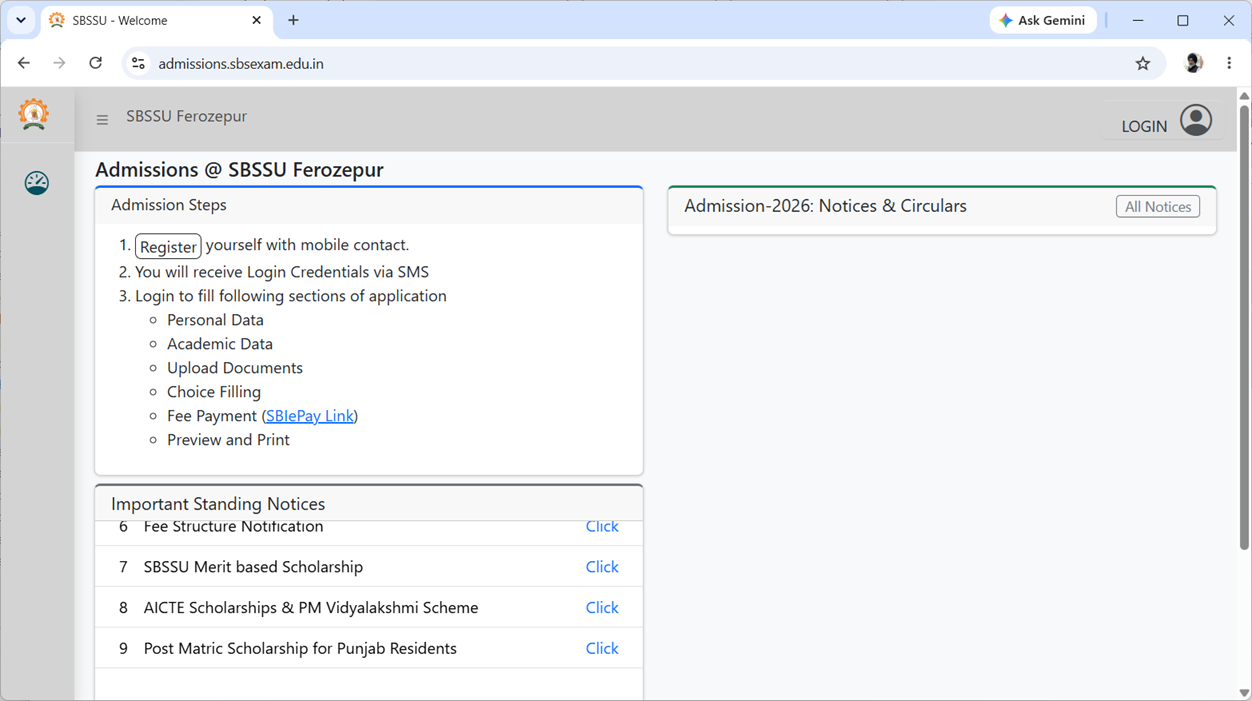Viewport: 1252px width, 701px height.
Task: Click "Fee Structure Notification" text
Action: coord(233,527)
